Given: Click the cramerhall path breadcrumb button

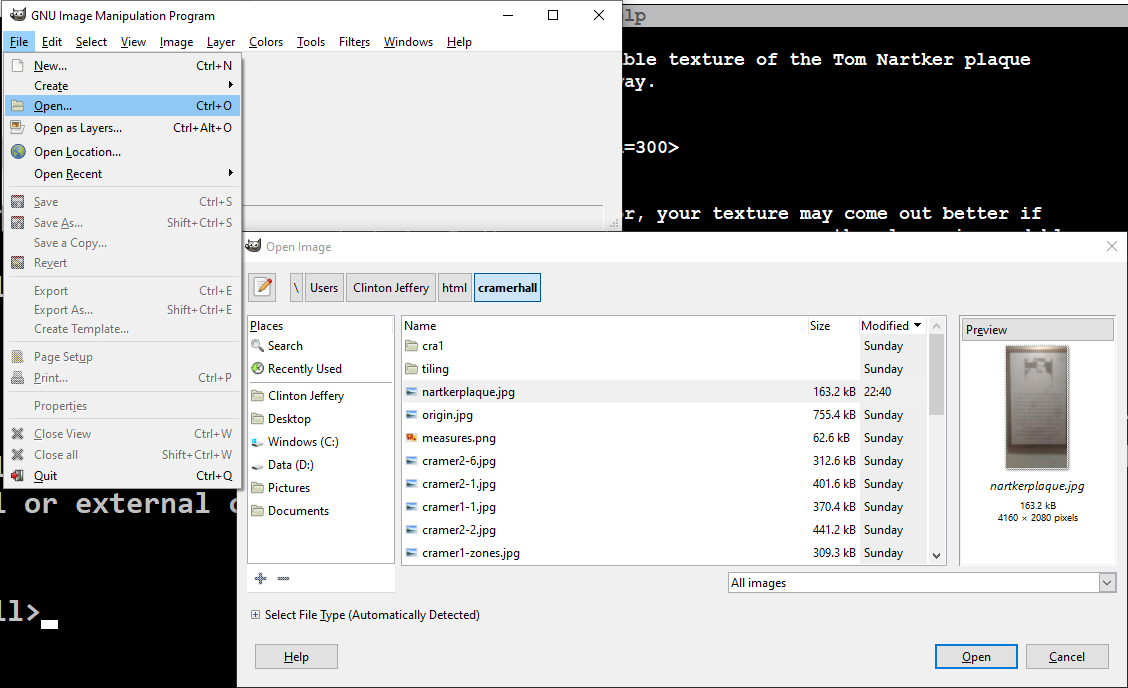Looking at the screenshot, I should (507, 287).
